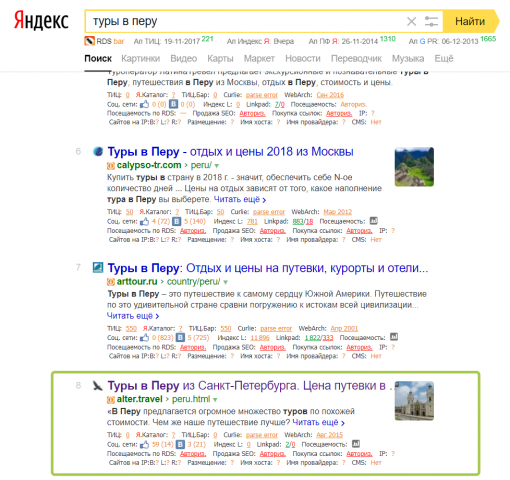Click Индекс L value 781

pyautogui.click(x=252, y=222)
